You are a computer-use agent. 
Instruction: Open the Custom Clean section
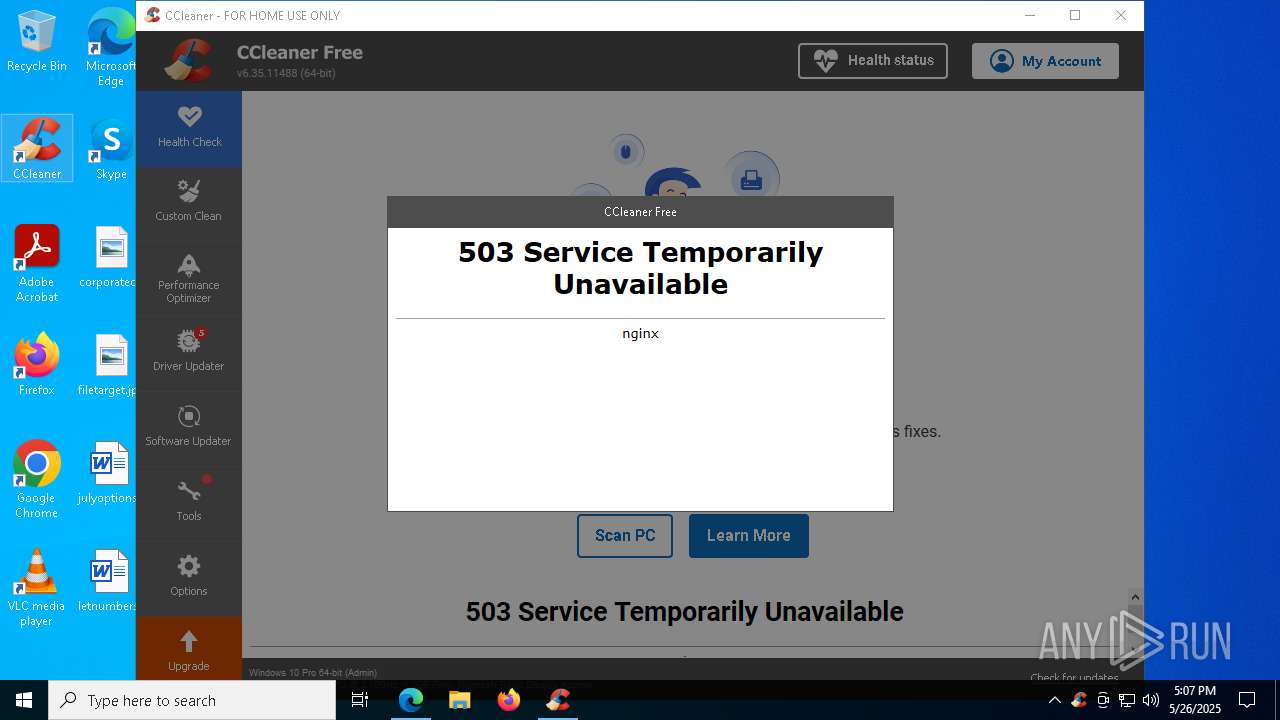pyautogui.click(x=189, y=203)
